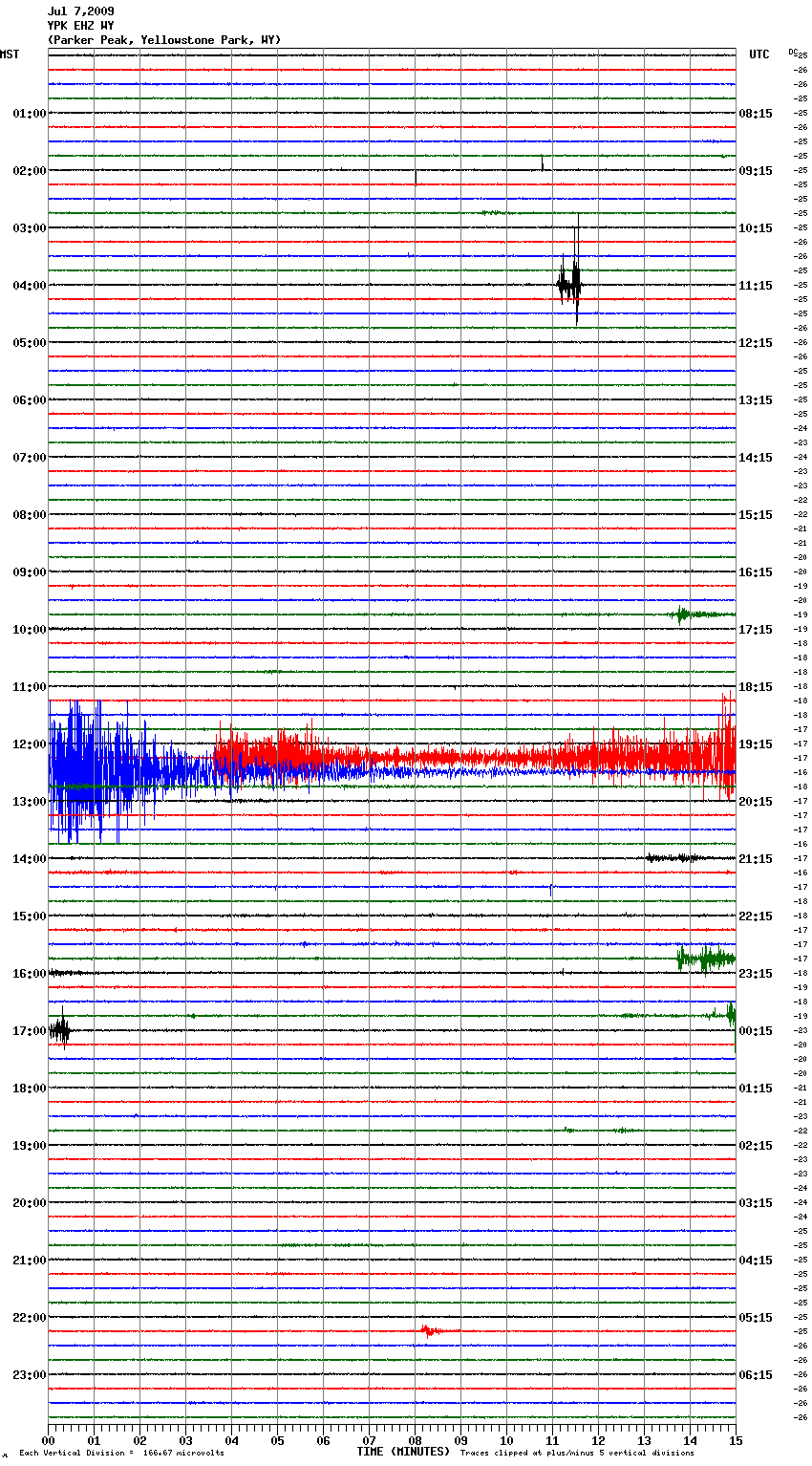
Task: Select the 23:00 MST time label
Action: pos(30,1375)
